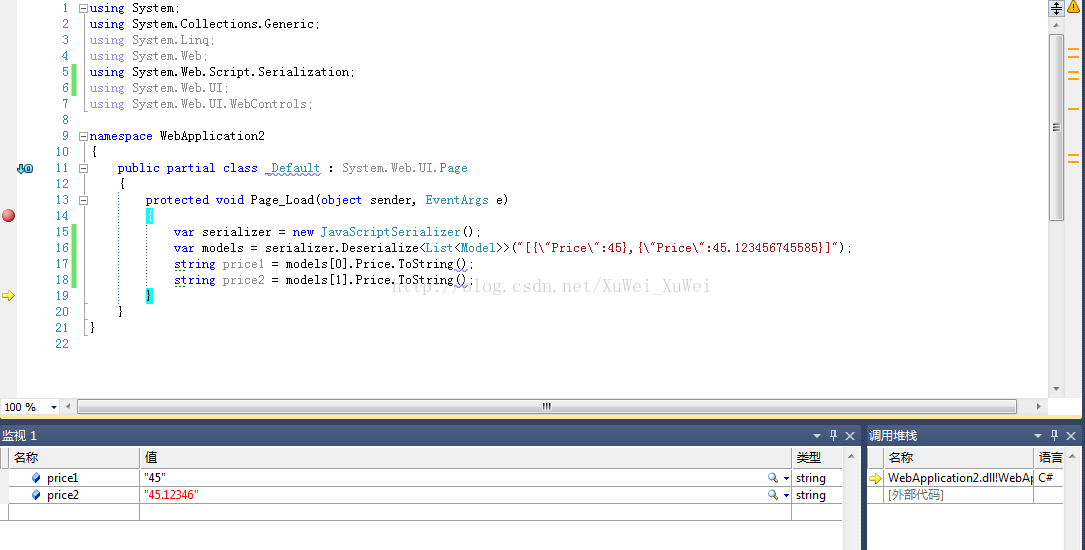Click the highlighted opening brace on line 14
This screenshot has height=550, width=1085.
(x=149, y=216)
